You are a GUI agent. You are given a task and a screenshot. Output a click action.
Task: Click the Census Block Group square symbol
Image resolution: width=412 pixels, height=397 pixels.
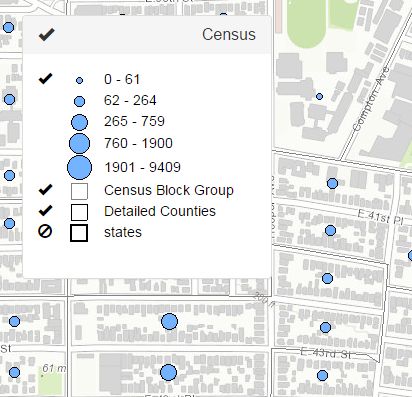(79, 191)
